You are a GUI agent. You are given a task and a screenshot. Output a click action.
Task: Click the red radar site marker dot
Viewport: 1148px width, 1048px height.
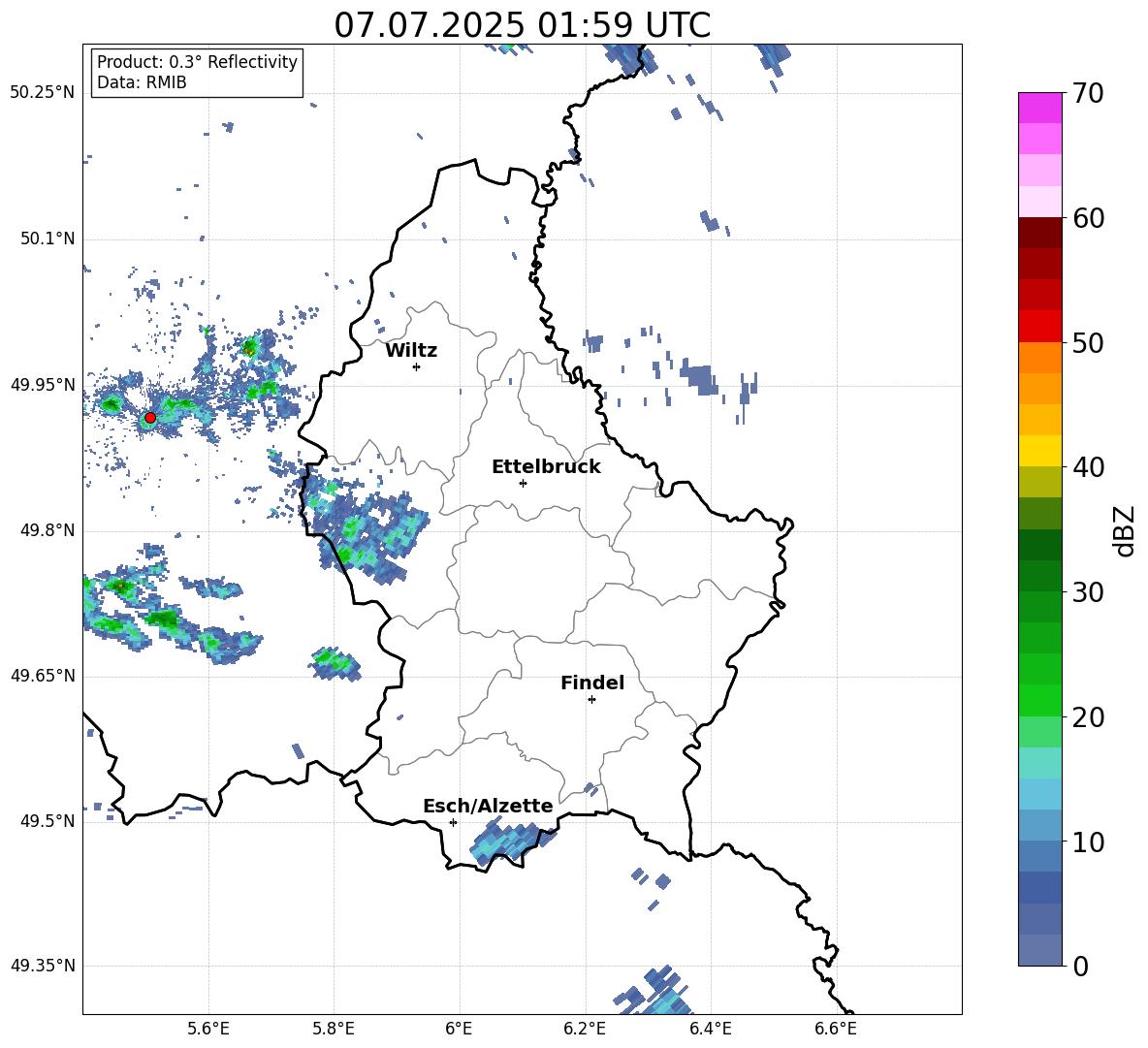pyautogui.click(x=150, y=418)
